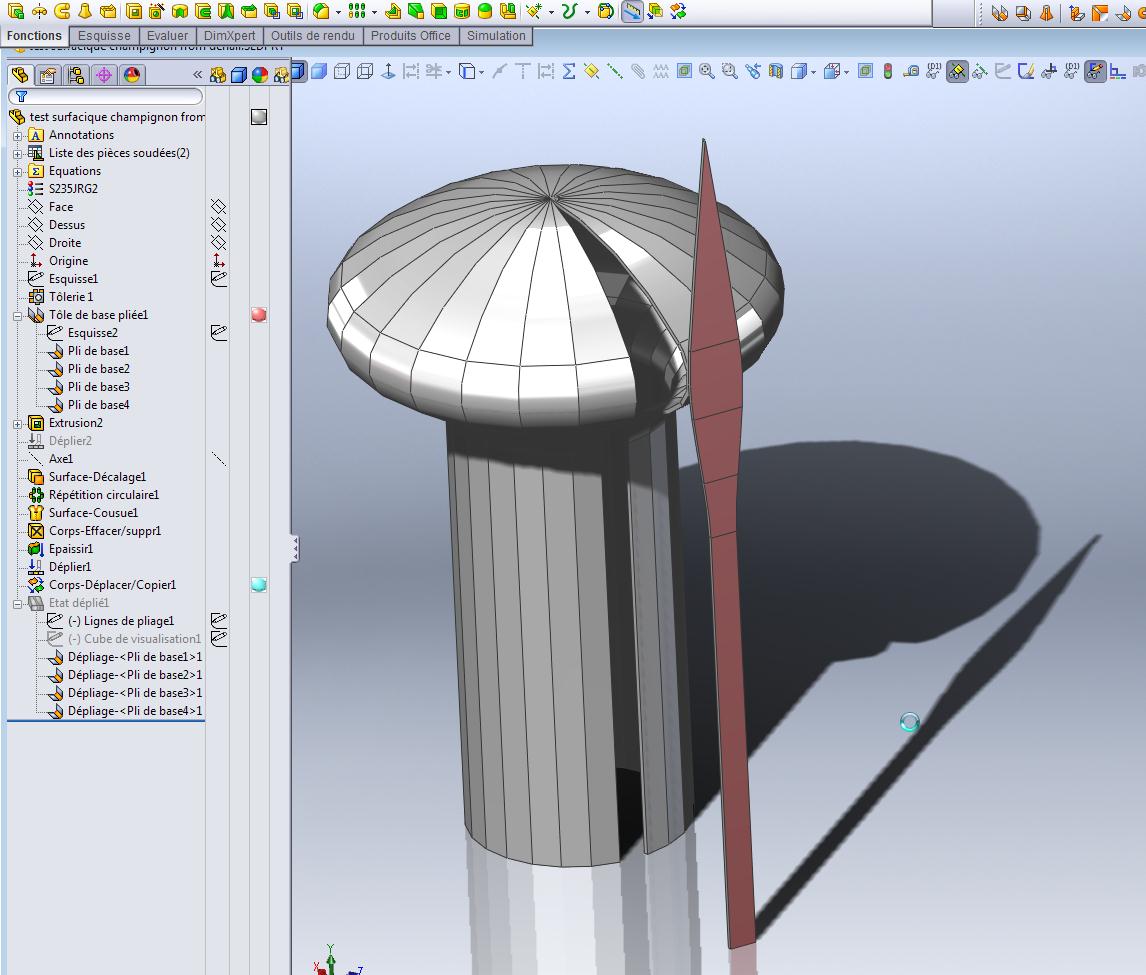
Task: Click the Epaissir1 feature in tree
Action: (x=70, y=549)
